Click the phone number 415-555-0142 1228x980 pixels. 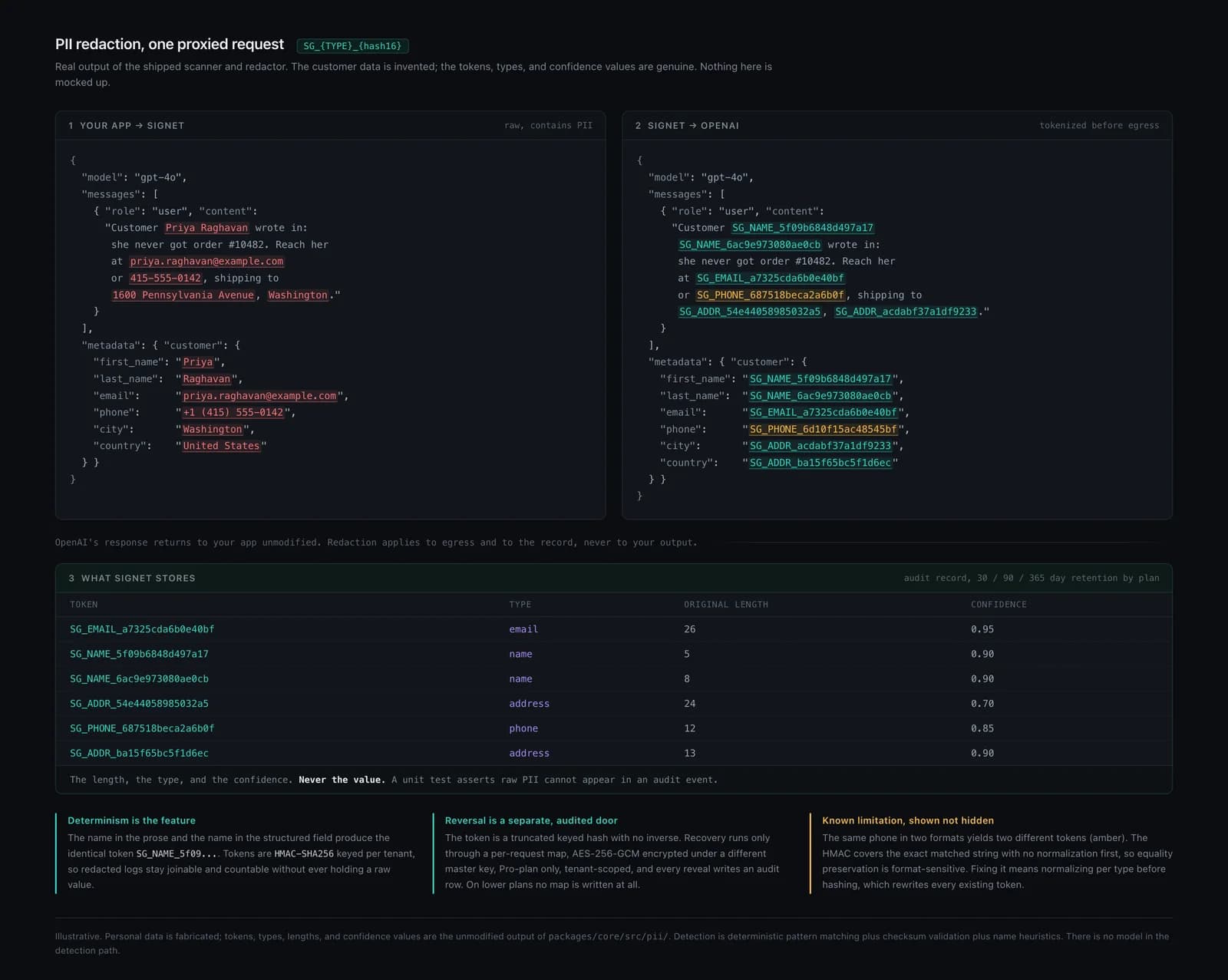click(166, 279)
